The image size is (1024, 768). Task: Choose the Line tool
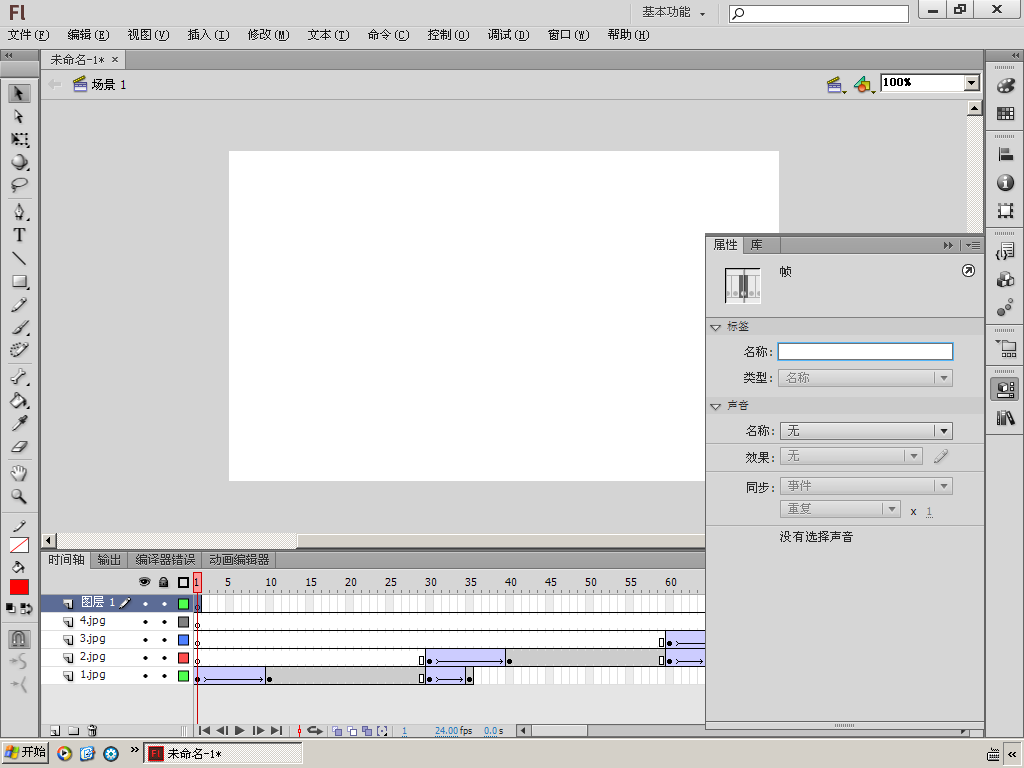(19, 259)
